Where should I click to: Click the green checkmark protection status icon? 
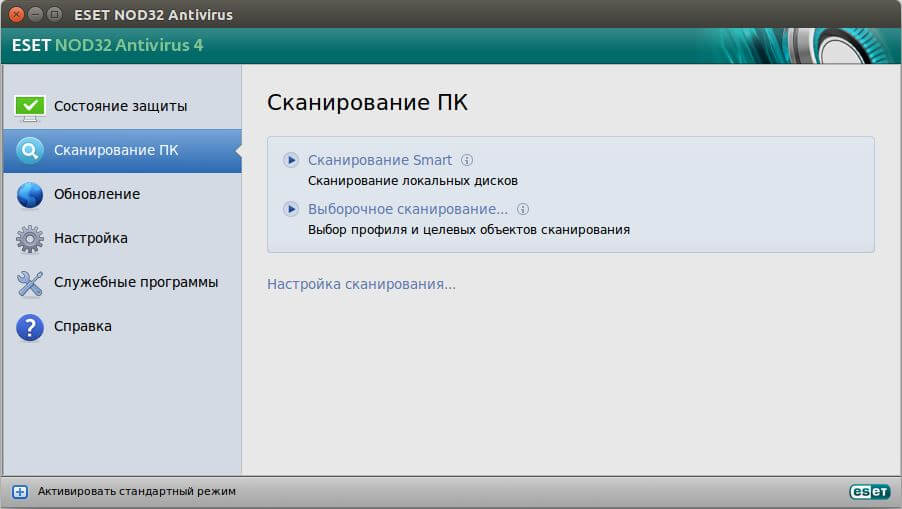click(x=29, y=108)
